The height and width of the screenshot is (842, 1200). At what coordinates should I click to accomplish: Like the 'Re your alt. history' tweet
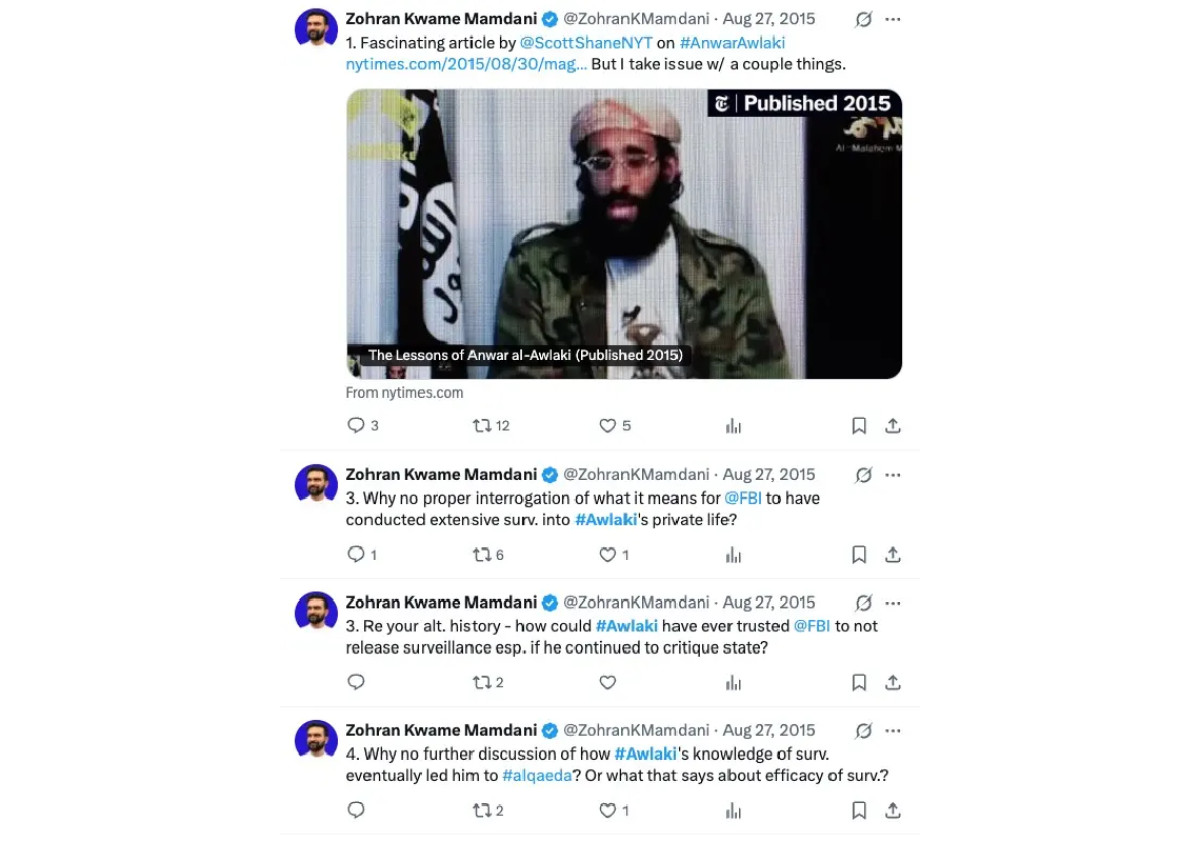[x=608, y=682]
